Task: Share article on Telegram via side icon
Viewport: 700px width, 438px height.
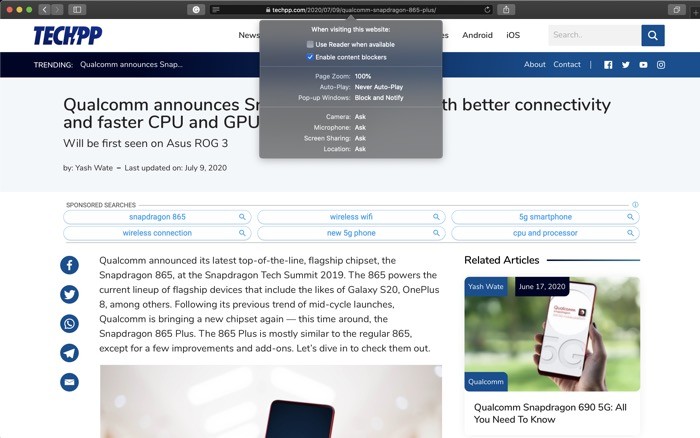Action: (69, 353)
